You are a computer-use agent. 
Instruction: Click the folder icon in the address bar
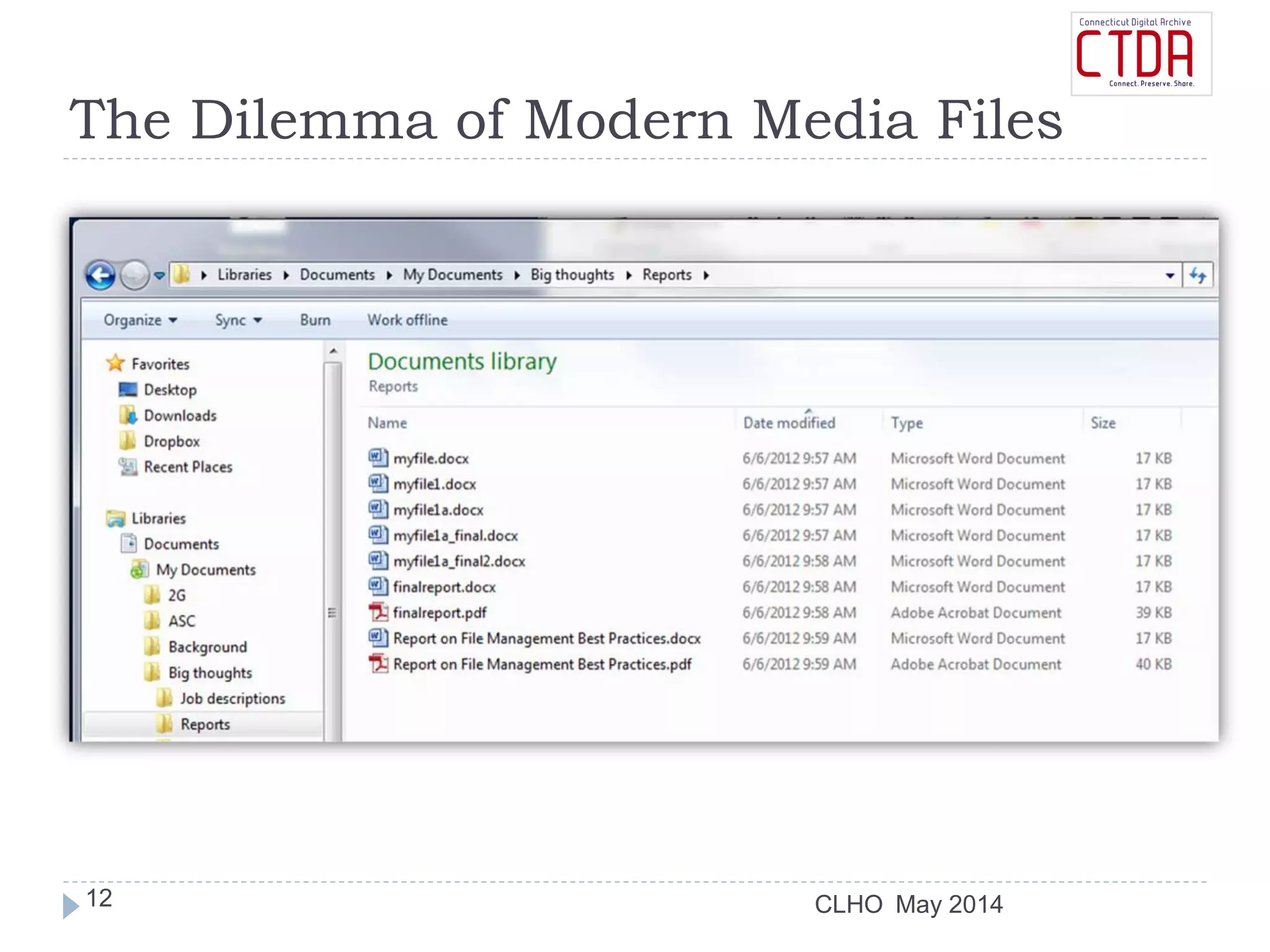point(182,275)
